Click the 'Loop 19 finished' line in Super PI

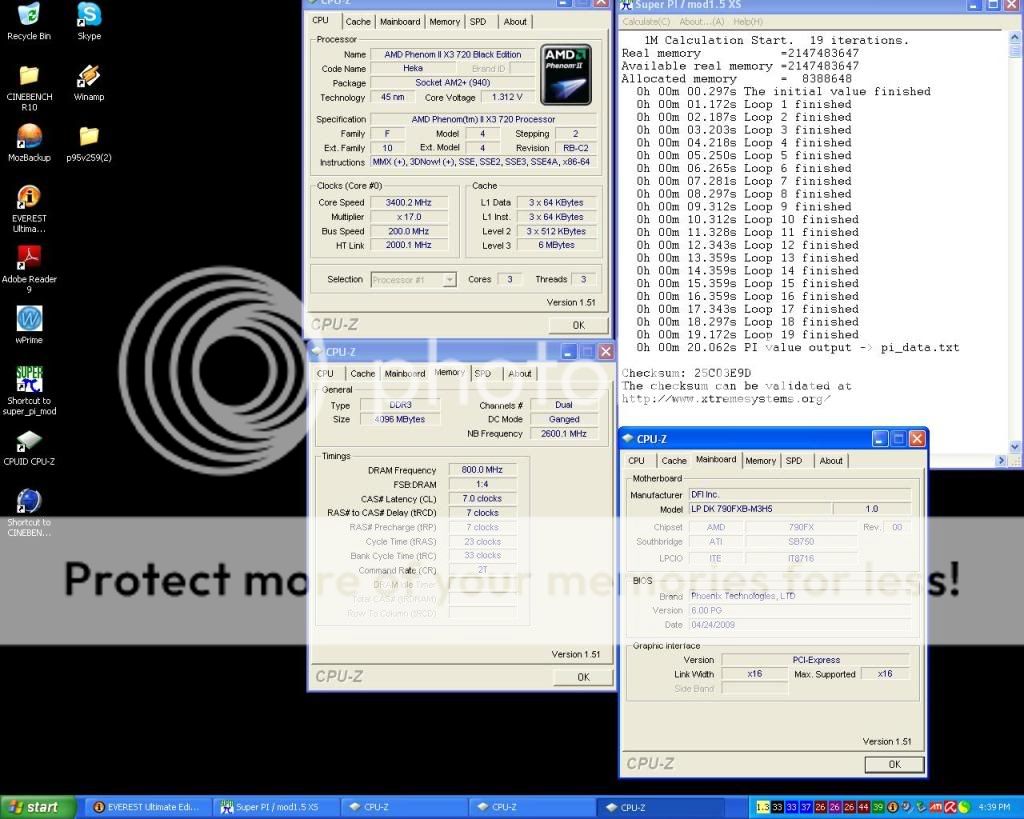pos(748,334)
